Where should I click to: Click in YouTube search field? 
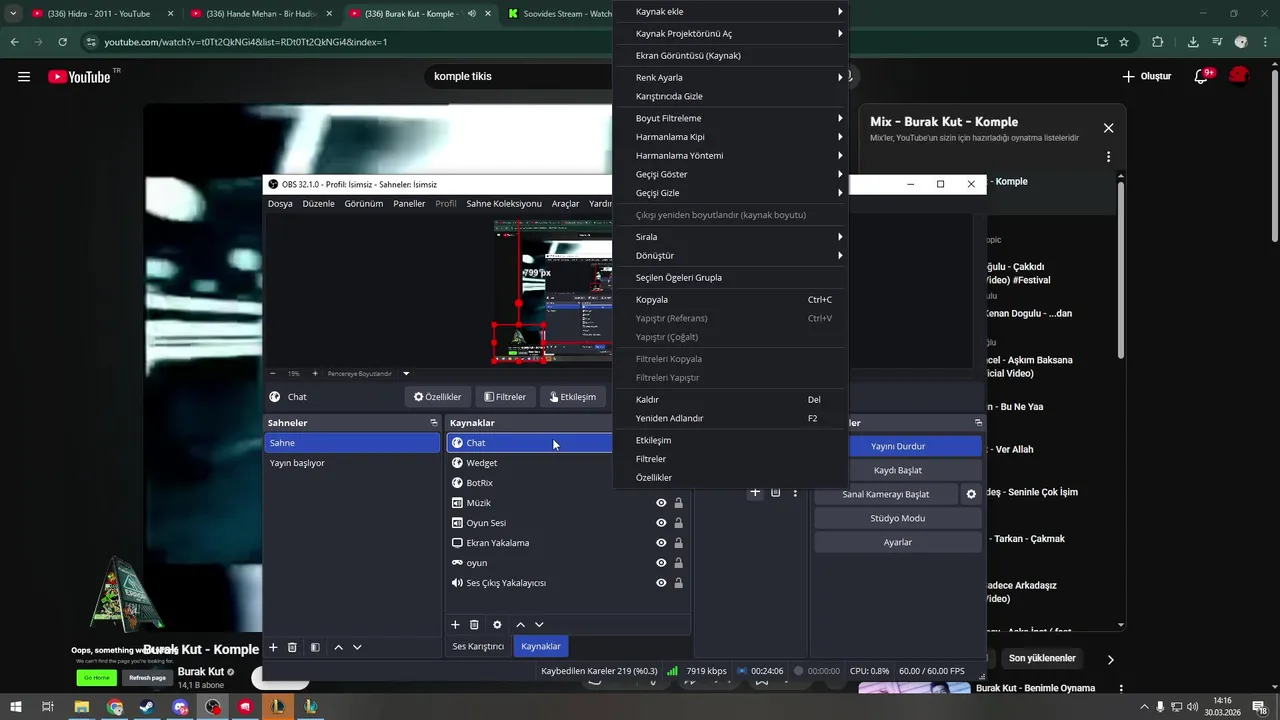[520, 76]
